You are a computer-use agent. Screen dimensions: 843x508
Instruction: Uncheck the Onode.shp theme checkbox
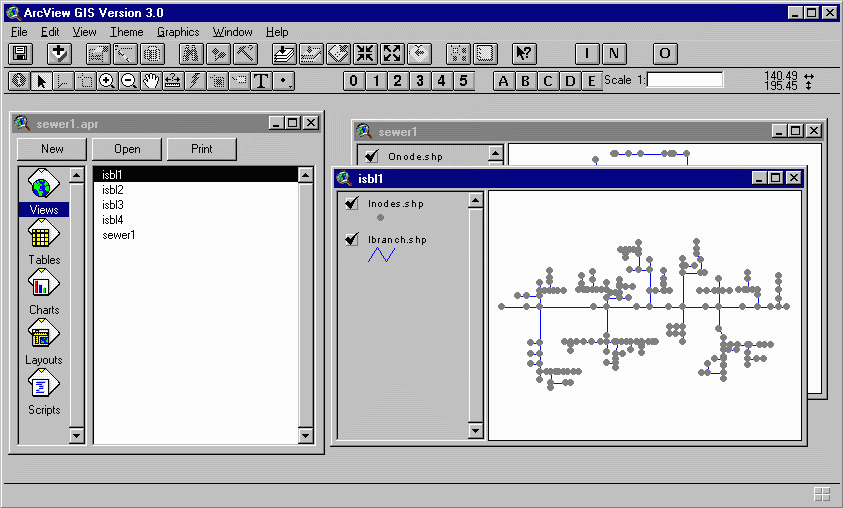[x=371, y=156]
